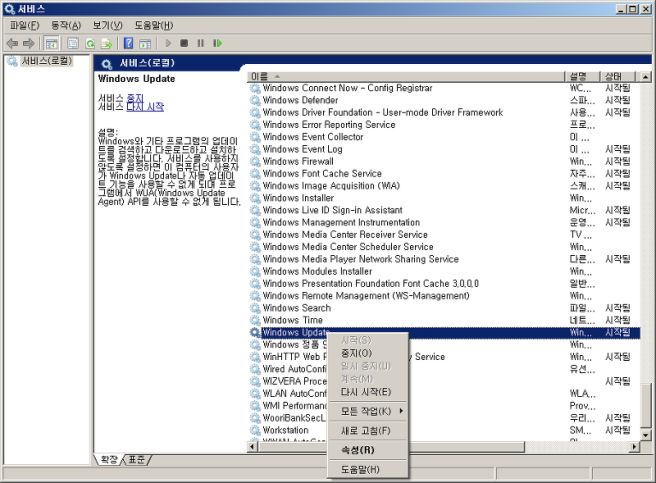Select the gear icon of Windows Time
Viewport: 656px width, 483px height.
(255, 320)
